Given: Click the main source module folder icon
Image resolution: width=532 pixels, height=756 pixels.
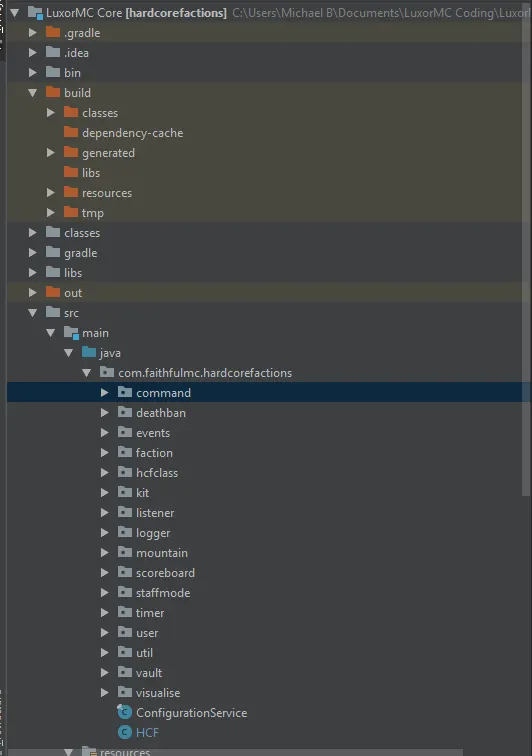Looking at the screenshot, I should [71, 333].
